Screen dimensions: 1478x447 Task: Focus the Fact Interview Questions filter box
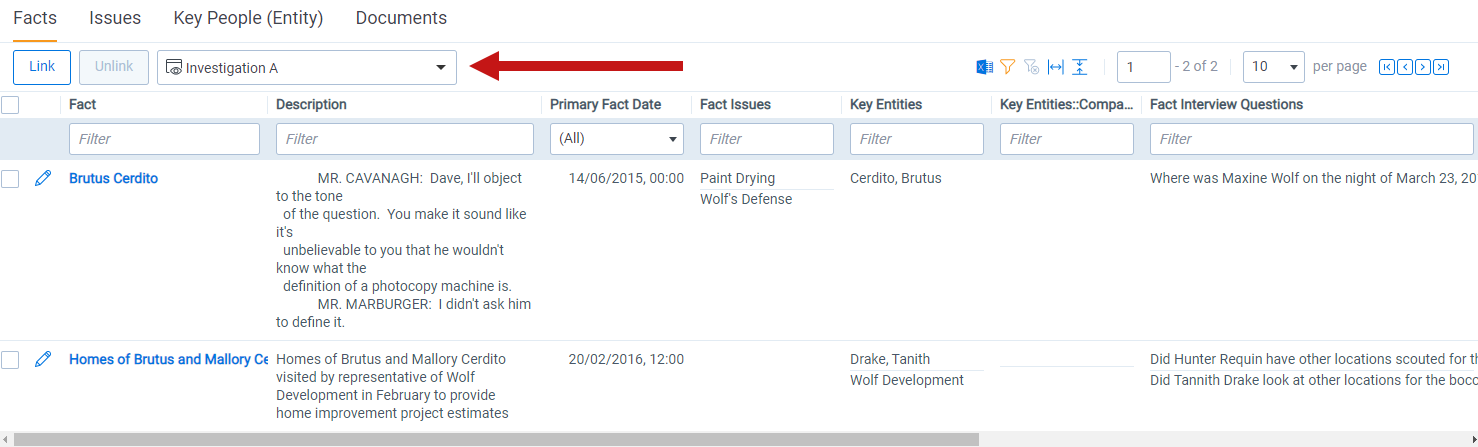[1312, 139]
